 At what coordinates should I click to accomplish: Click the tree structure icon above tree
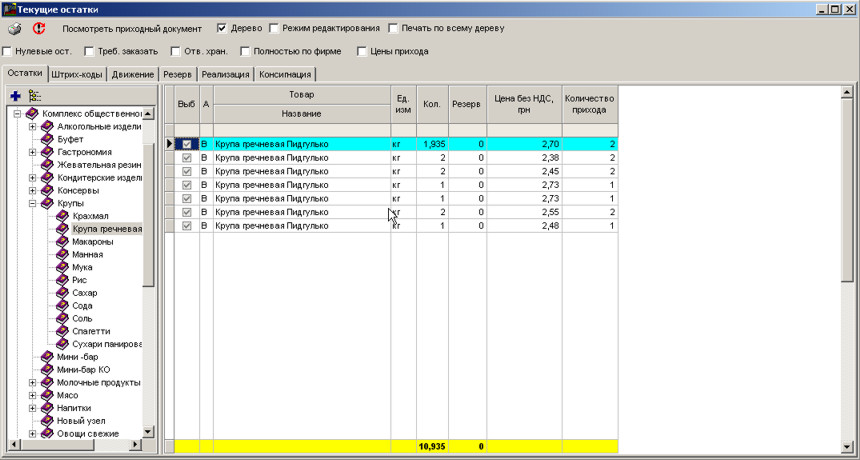pyautogui.click(x=35, y=96)
